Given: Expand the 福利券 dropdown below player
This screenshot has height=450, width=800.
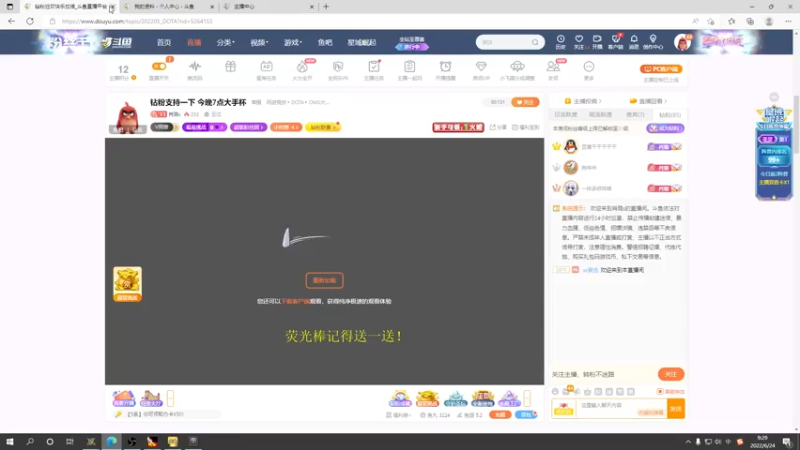Looking at the screenshot, I should tap(398, 415).
